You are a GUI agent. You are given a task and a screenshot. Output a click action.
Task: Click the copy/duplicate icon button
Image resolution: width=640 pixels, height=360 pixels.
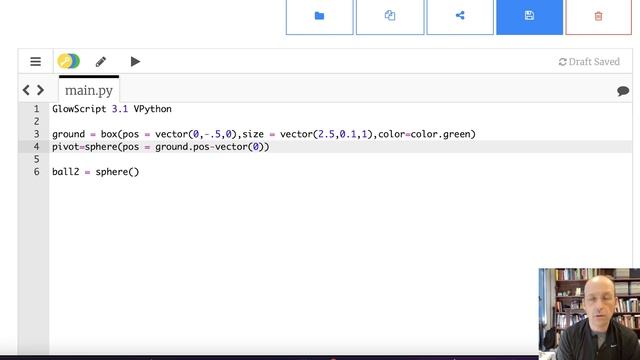390,16
